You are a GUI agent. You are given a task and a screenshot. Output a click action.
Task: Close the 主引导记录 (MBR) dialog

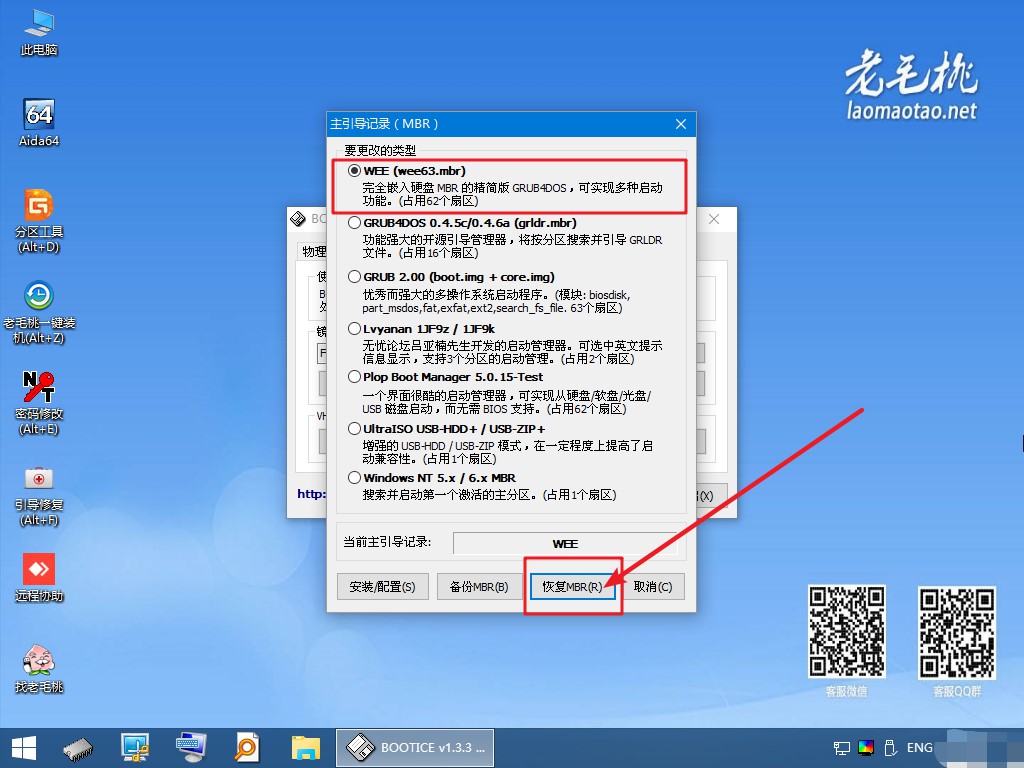[680, 124]
